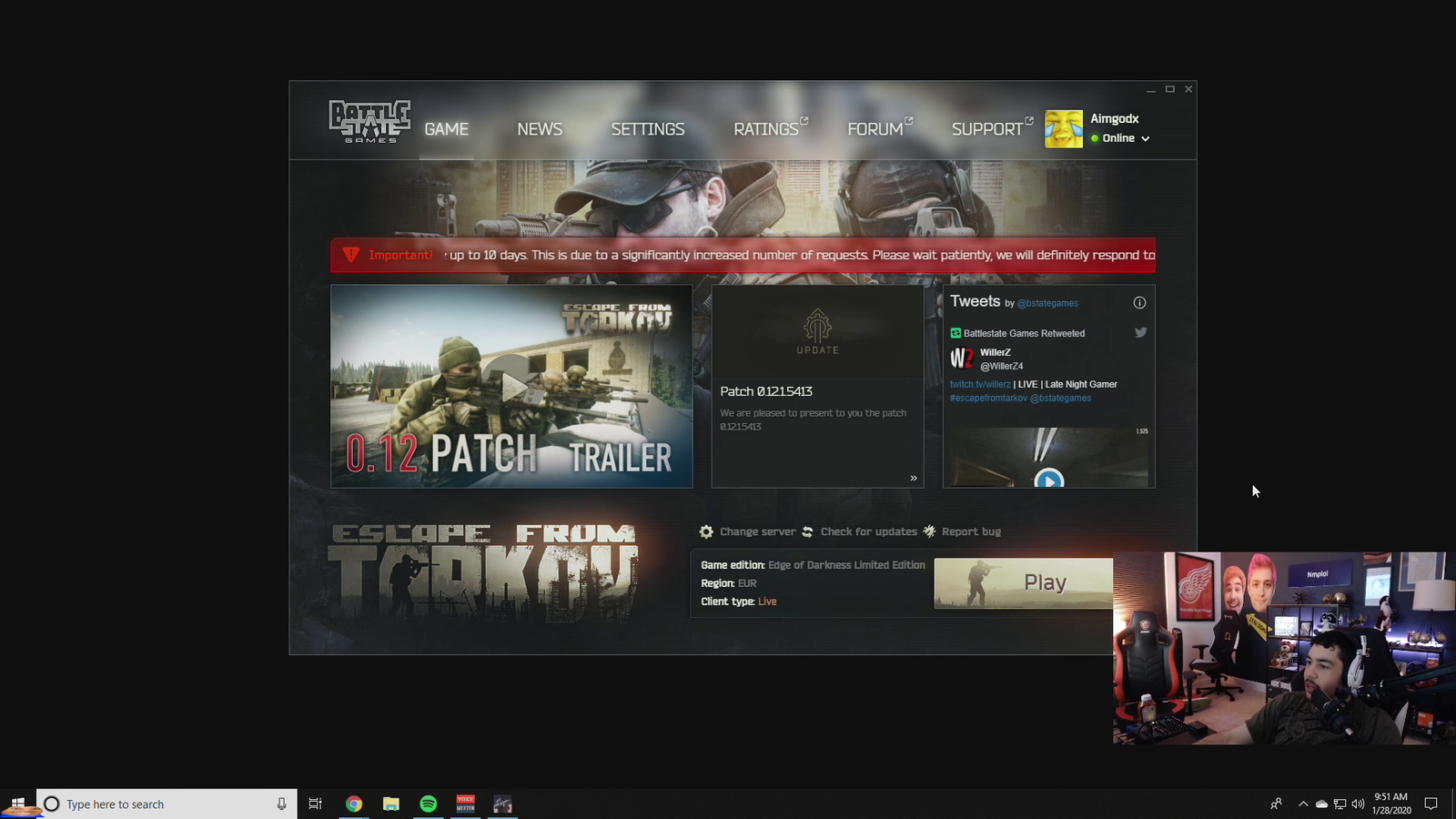Open Spotify from the taskbar
The width and height of the screenshot is (1456, 819).
pos(429,804)
